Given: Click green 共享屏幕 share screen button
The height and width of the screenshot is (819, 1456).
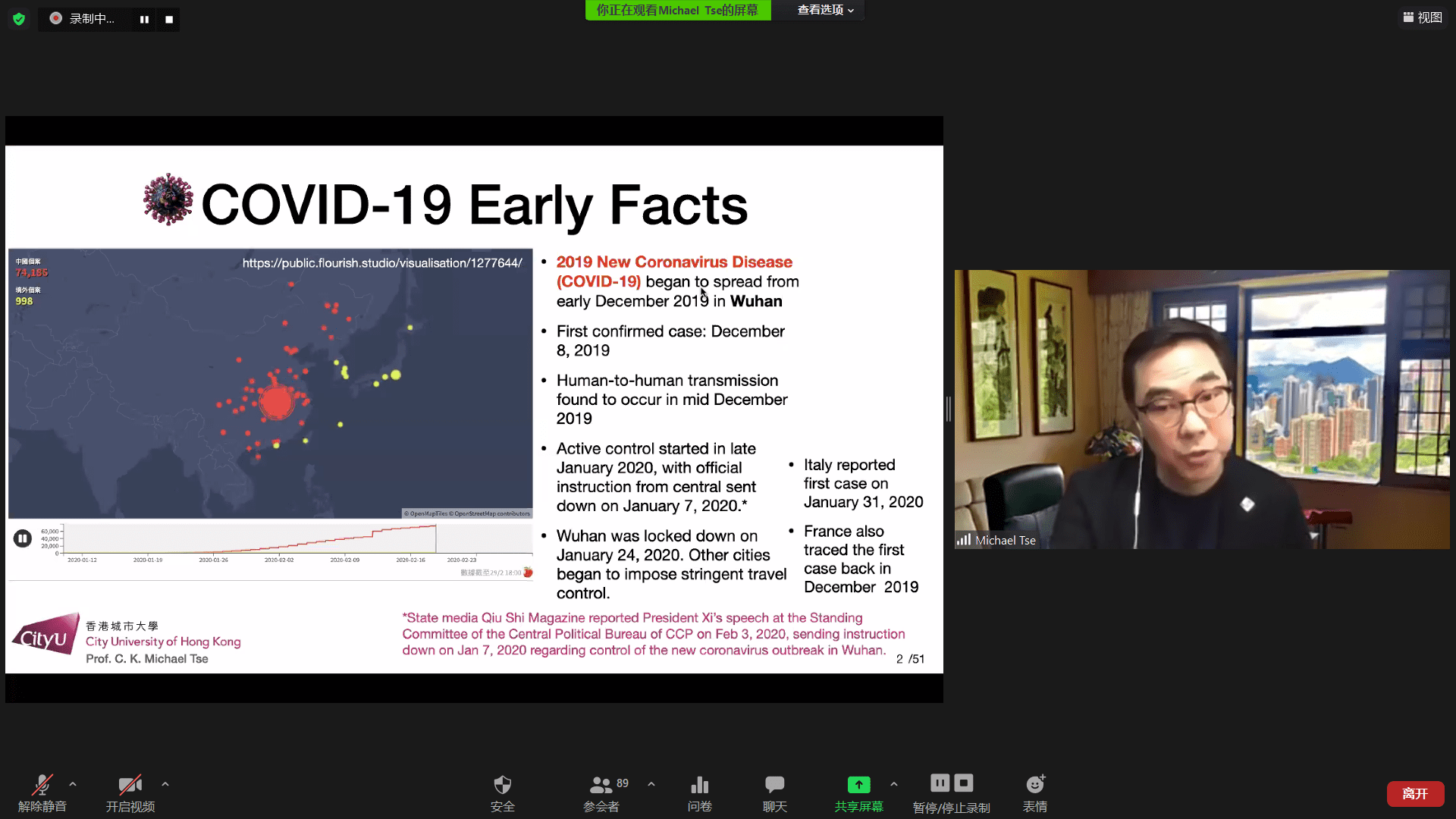Looking at the screenshot, I should (x=858, y=792).
